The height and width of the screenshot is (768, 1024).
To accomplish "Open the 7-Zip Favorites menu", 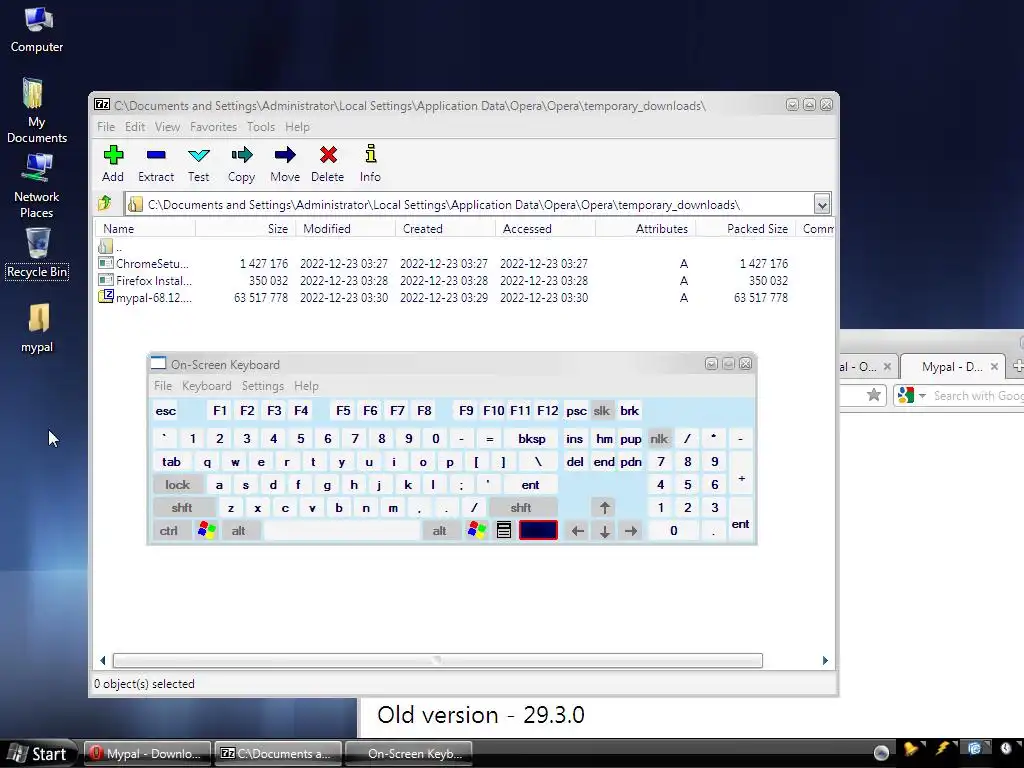I will click(214, 127).
